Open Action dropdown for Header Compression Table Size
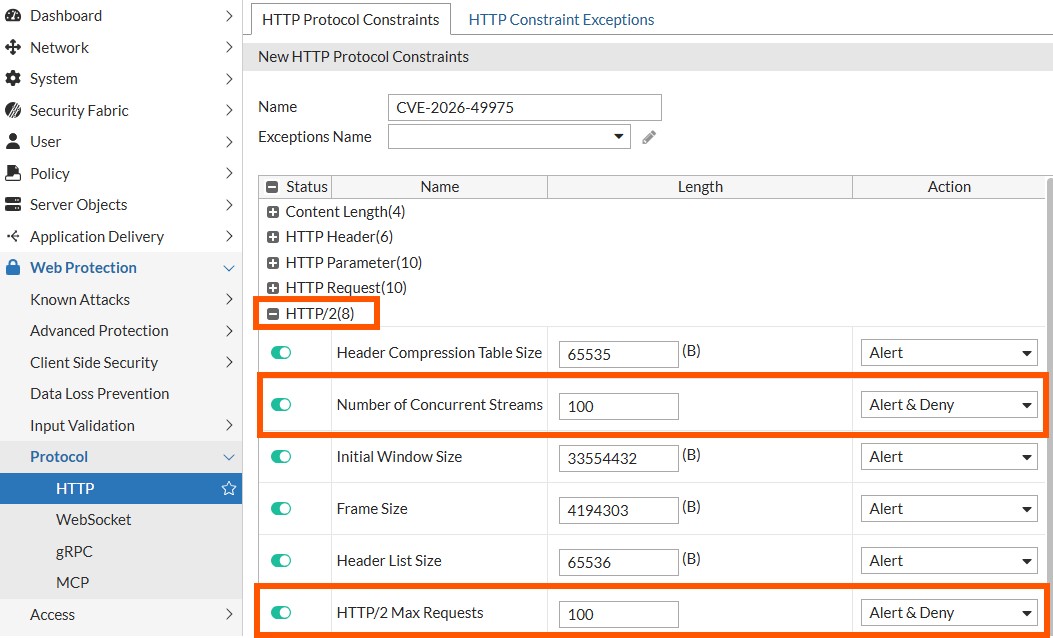 (949, 353)
